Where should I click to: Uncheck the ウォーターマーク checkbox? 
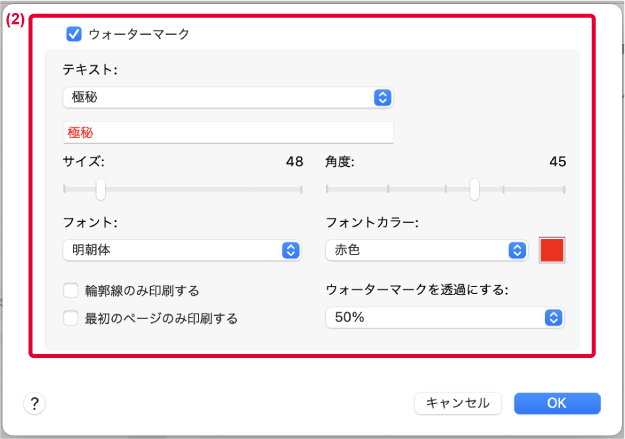coord(74,34)
